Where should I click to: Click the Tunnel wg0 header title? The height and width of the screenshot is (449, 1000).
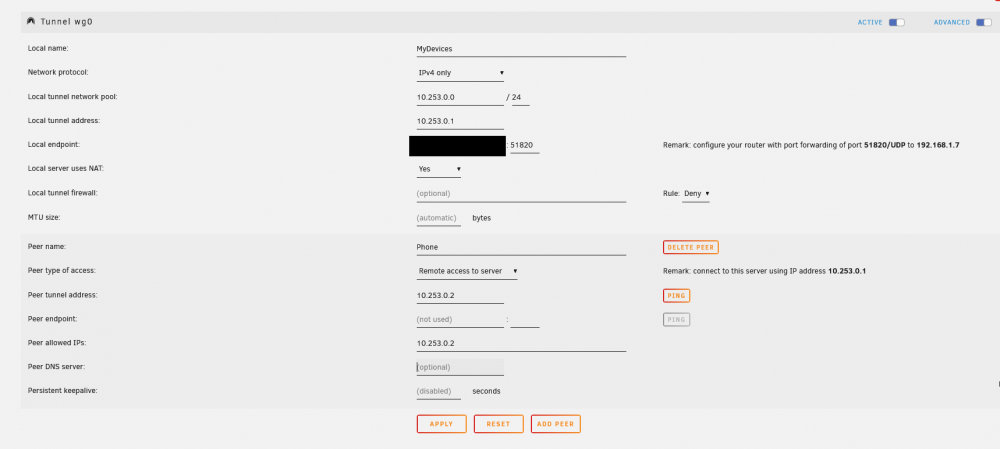tap(67, 22)
